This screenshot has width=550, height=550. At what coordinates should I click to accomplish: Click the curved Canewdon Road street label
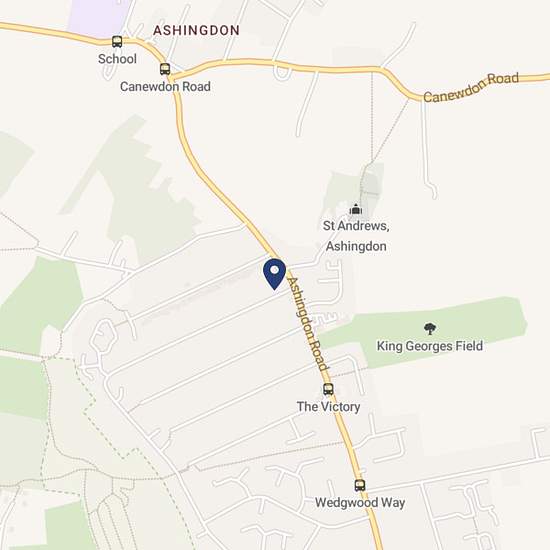coord(471,87)
